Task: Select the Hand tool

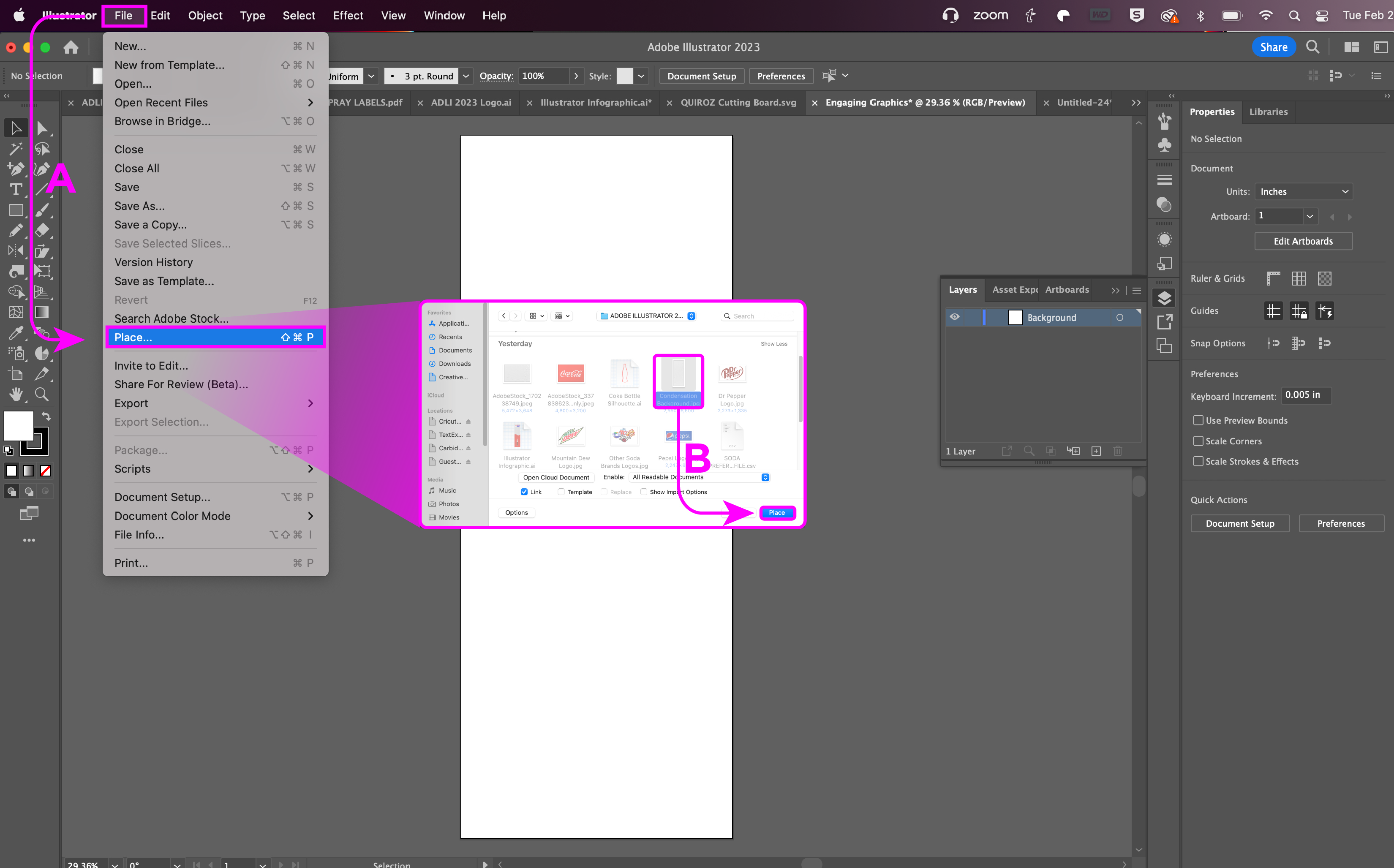Action: (16, 395)
